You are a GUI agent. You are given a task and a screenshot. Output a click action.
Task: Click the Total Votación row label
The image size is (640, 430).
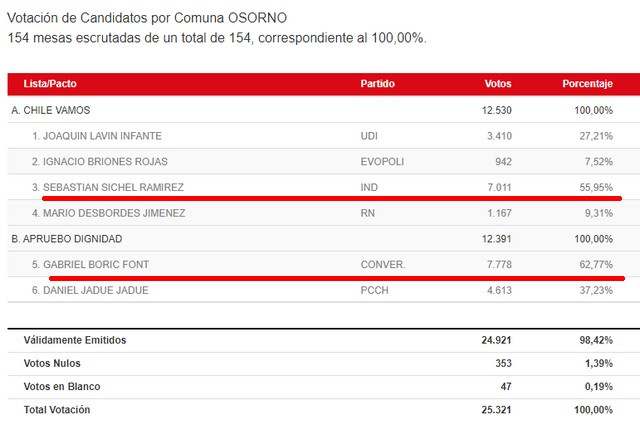click(57, 410)
